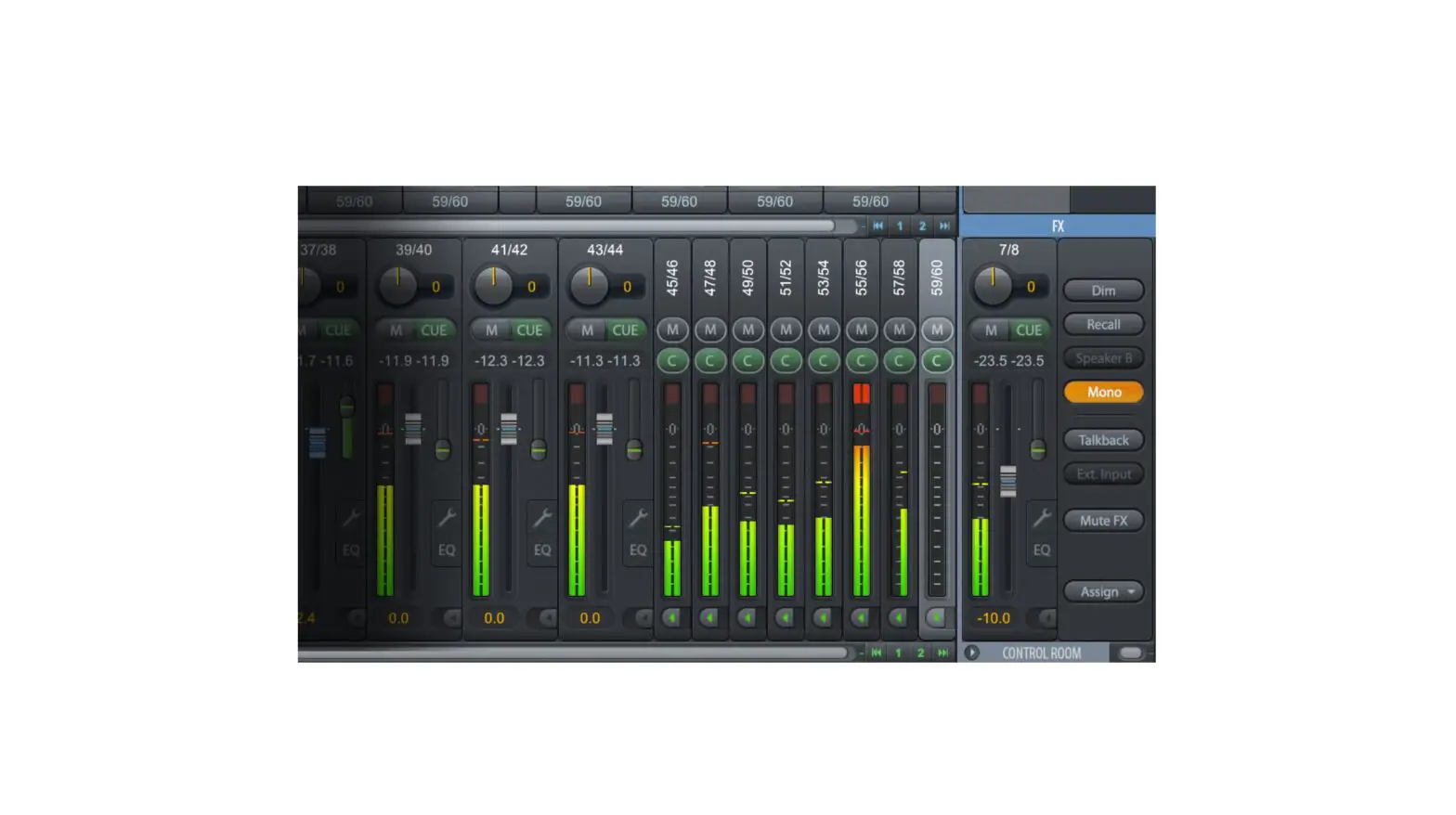Open settings wrench on channel 7/8
The width and height of the screenshot is (1456, 815).
coord(1042,517)
